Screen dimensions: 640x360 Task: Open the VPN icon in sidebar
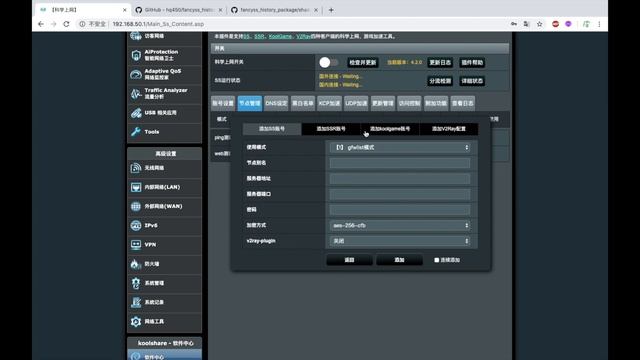click(136, 244)
